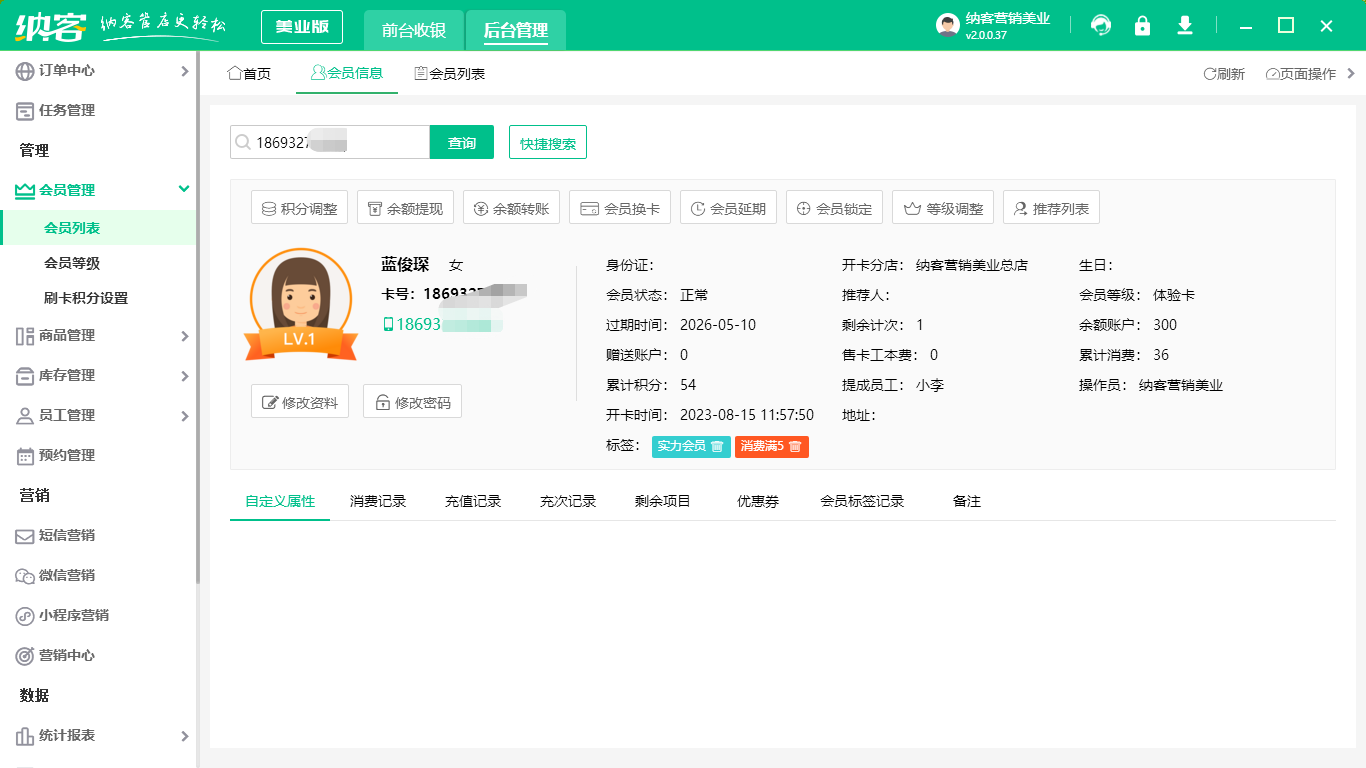Click the globe icon in the title bar

pyautogui.click(x=1101, y=25)
